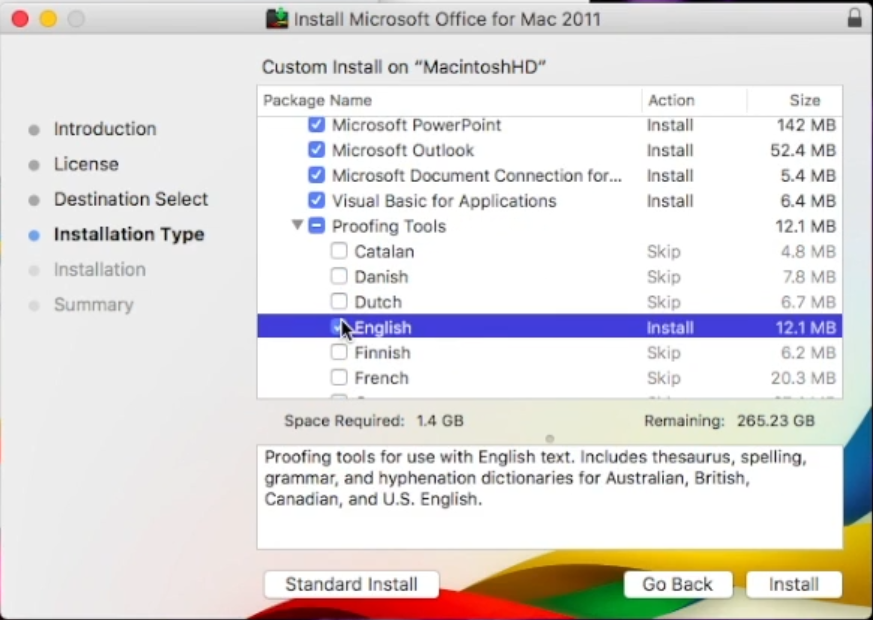Click the Action column header
Screen dimensions: 873x620
click(671, 101)
